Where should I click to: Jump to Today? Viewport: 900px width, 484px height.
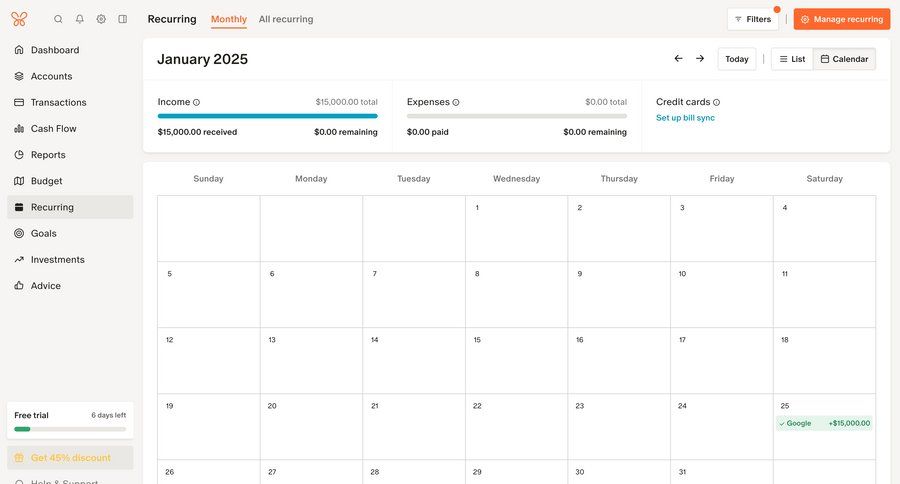736,59
